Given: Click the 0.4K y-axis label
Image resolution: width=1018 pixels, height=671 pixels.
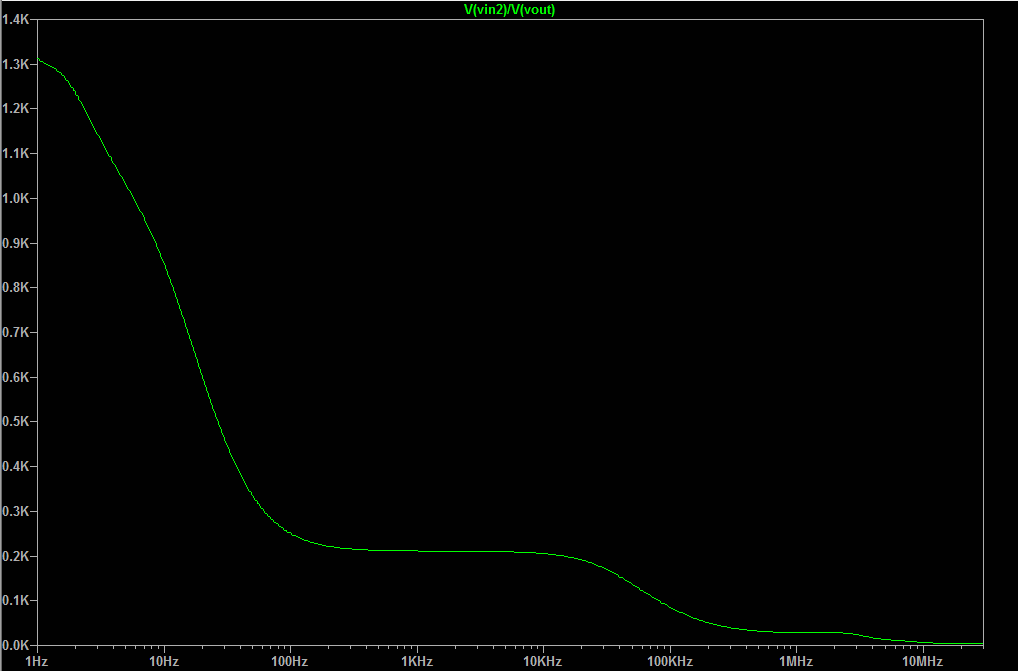Looking at the screenshot, I should (x=16, y=467).
